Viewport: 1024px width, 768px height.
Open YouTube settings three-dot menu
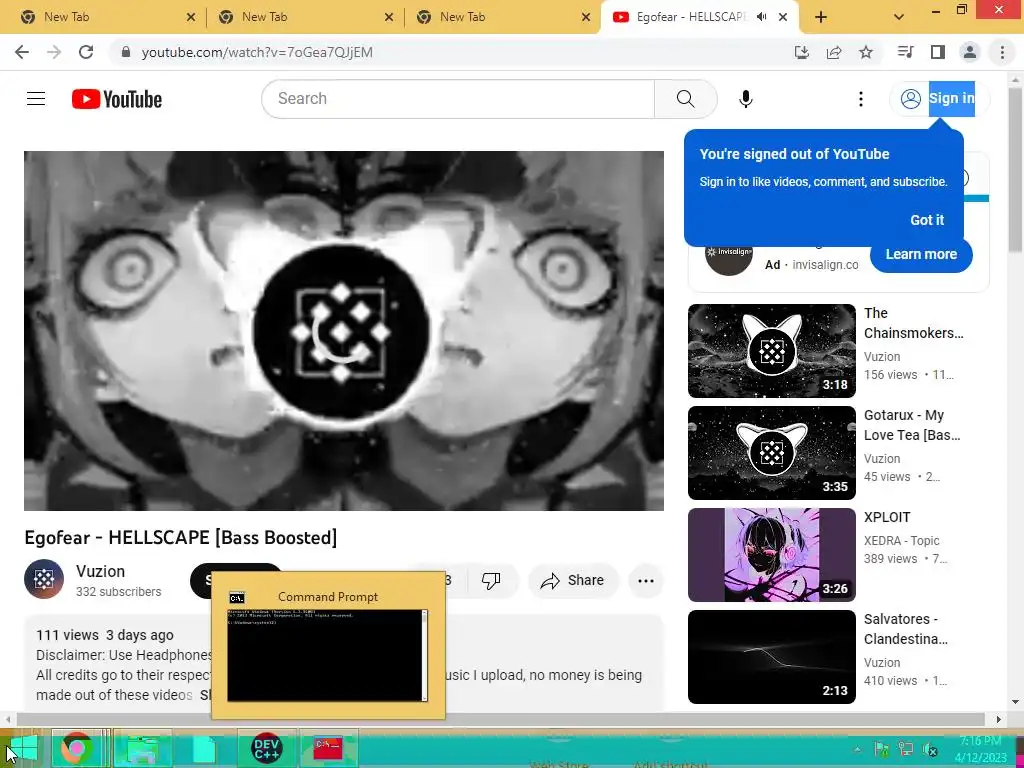pyautogui.click(x=861, y=99)
